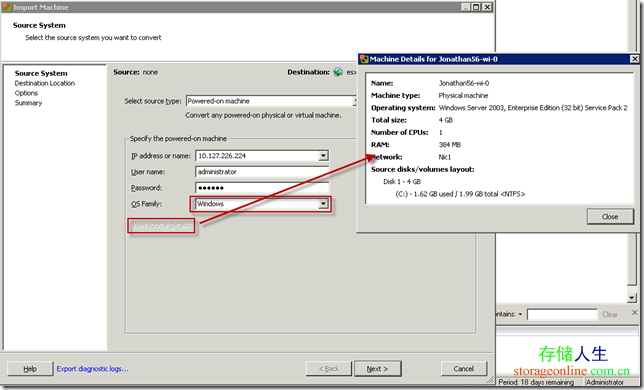Click the RAM value 384 MB
The height and width of the screenshot is (390, 644).
[x=450, y=145]
